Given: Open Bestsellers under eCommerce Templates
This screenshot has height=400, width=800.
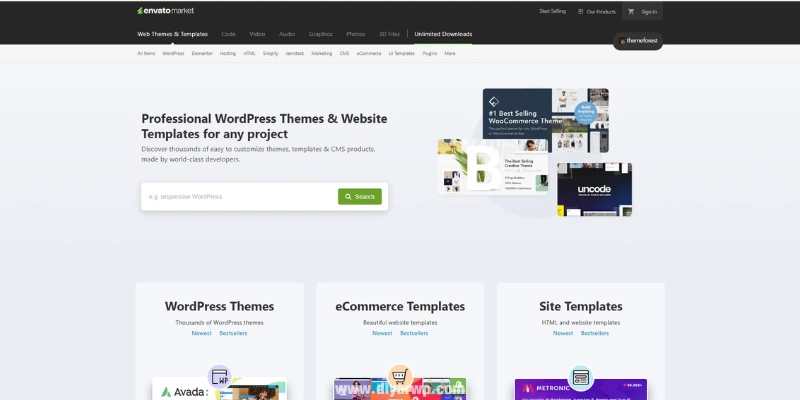Looking at the screenshot, I should click(414, 333).
